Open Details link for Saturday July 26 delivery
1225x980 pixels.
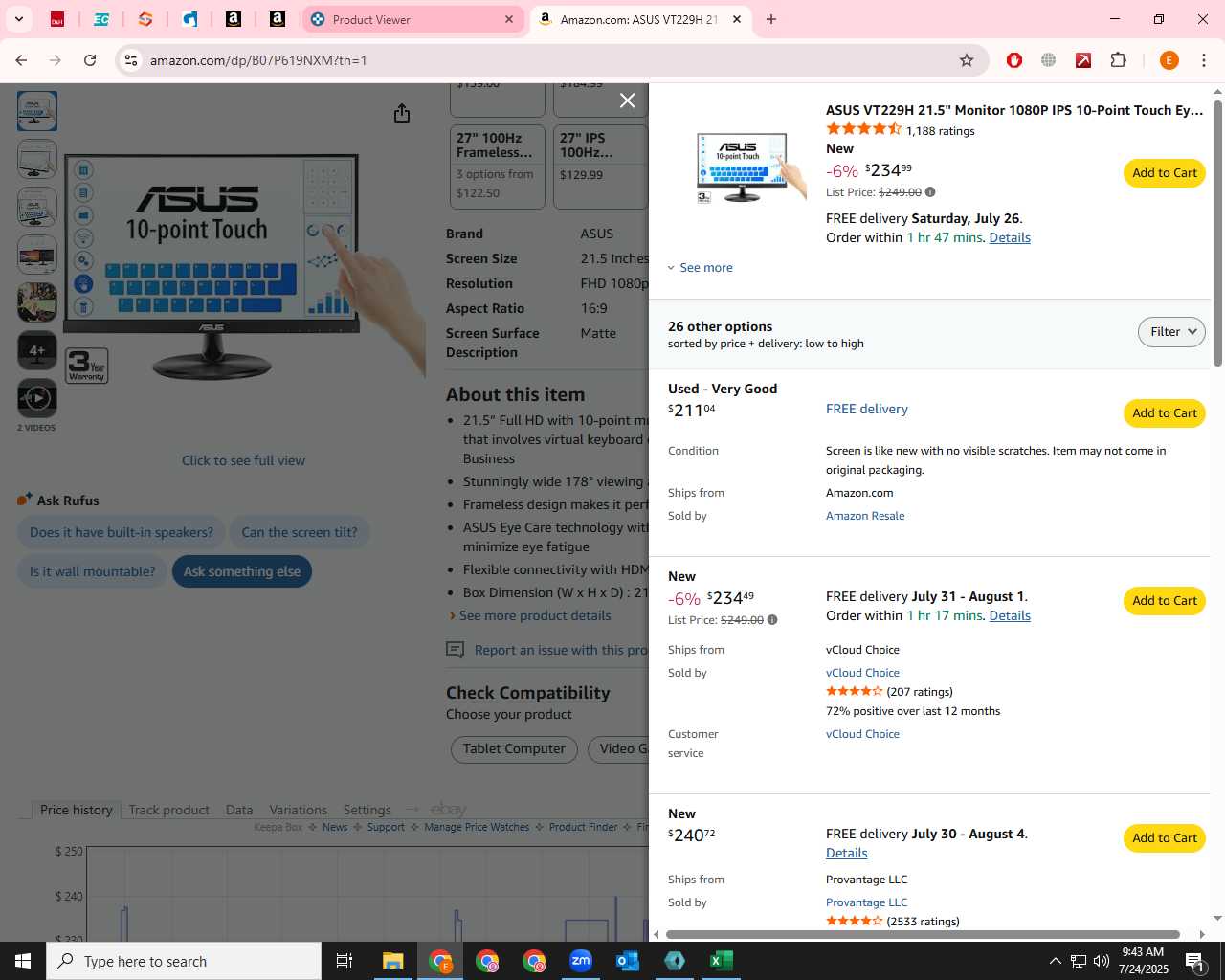point(1010,237)
